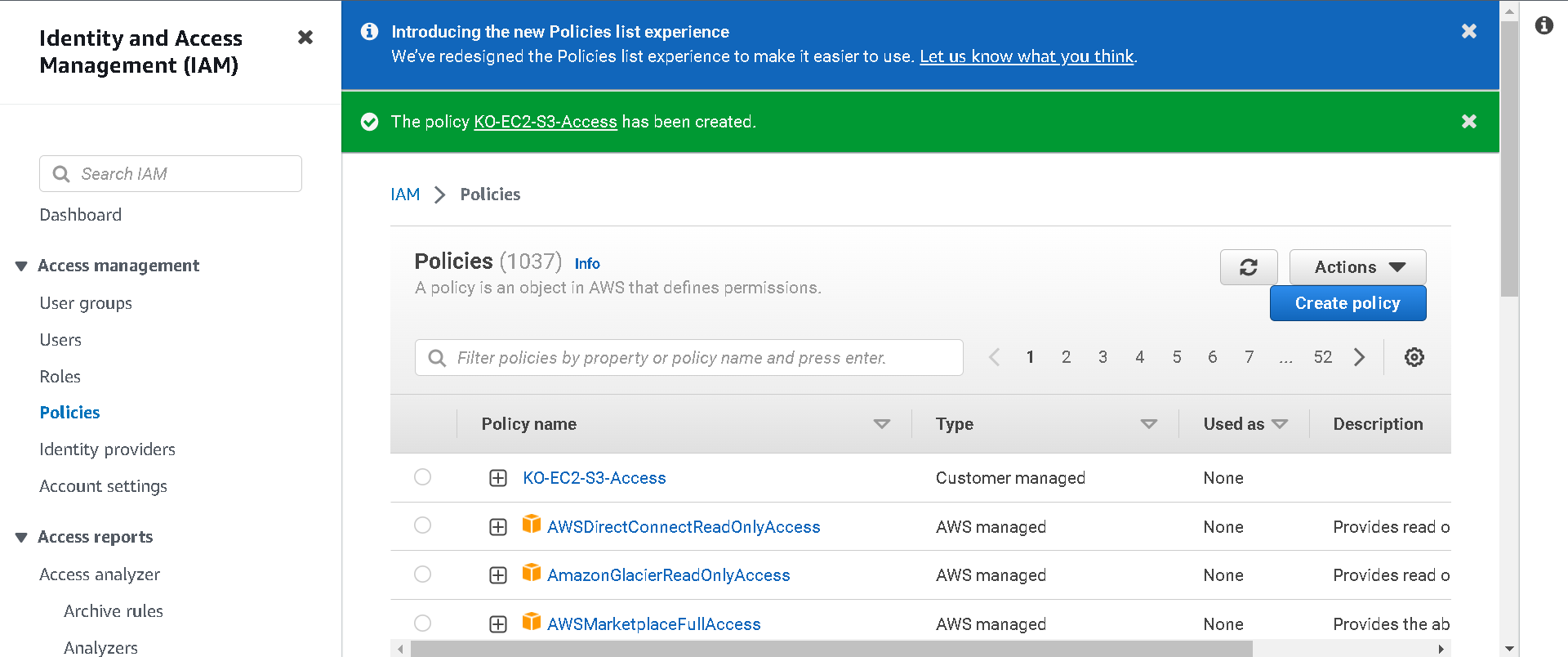Open the AWSMarketplaceFullAccess policy link
Image resolution: width=1568 pixels, height=657 pixels.
(x=653, y=624)
